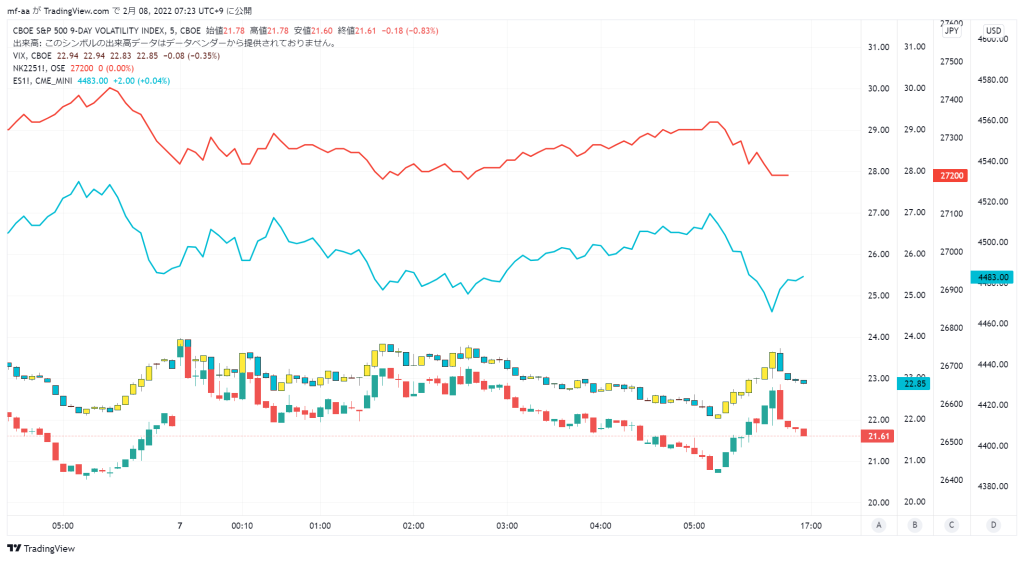Select scale D button

[x=993, y=525]
